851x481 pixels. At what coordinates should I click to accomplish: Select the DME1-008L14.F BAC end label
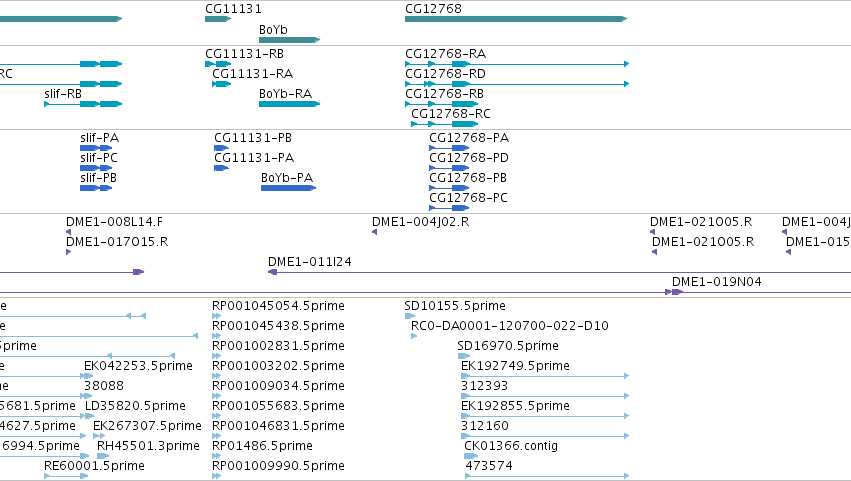coord(114,222)
